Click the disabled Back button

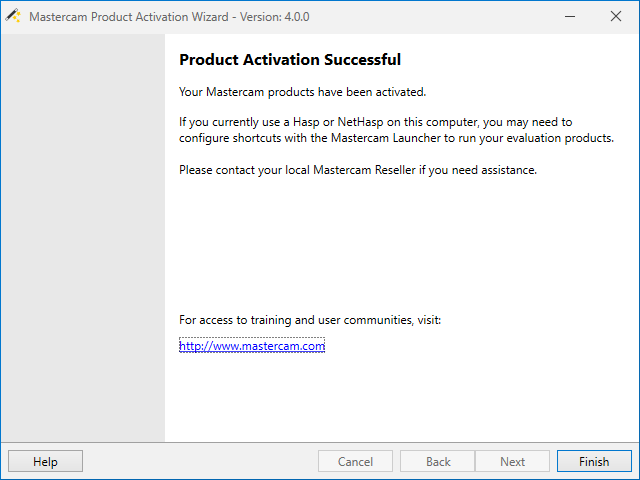click(x=438, y=462)
